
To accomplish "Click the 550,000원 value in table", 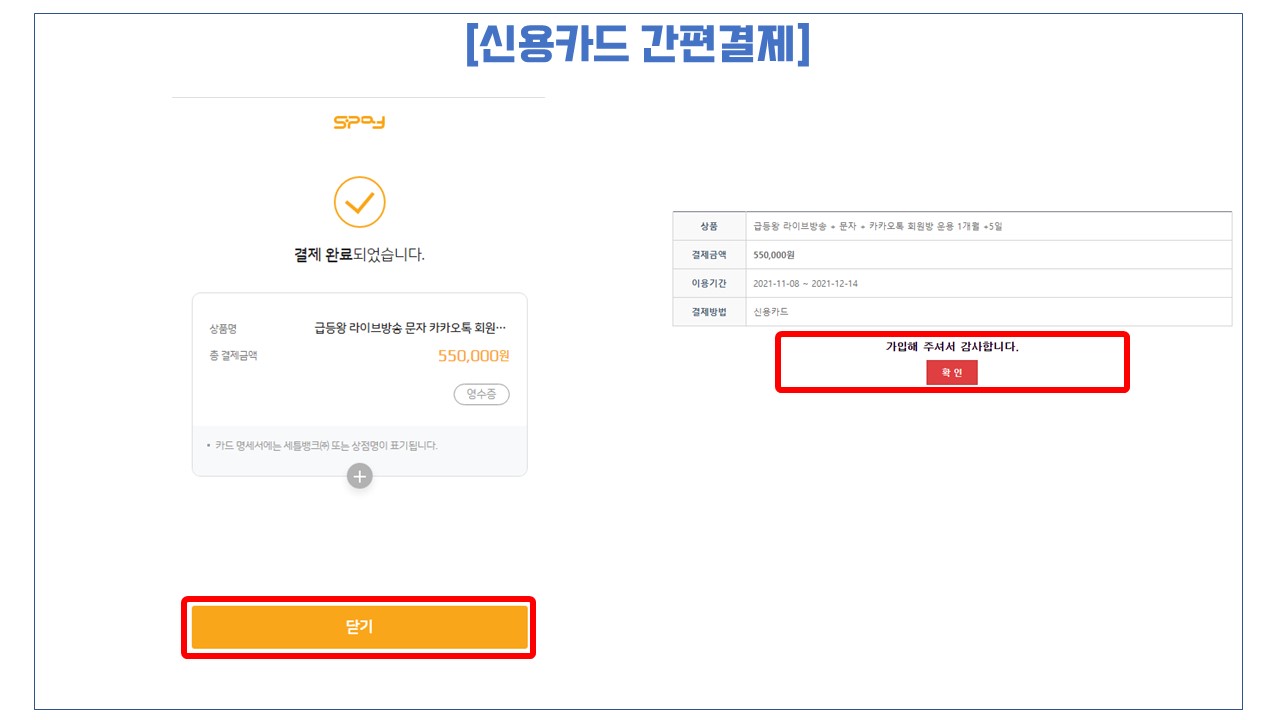I will pyautogui.click(x=773, y=255).
